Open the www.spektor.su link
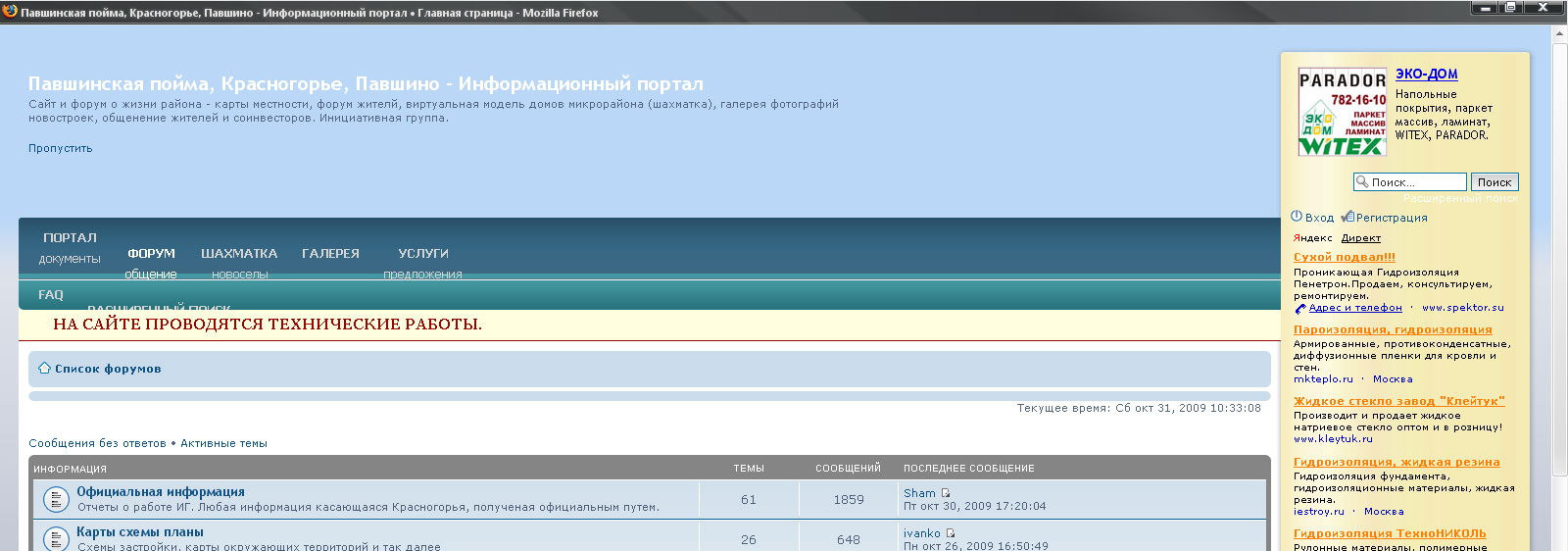 coord(1462,307)
